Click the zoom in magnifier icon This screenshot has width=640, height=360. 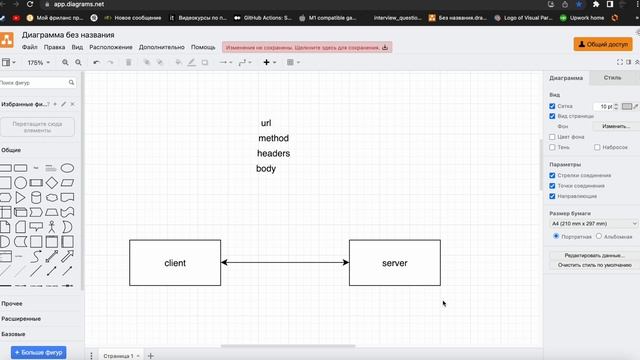click(x=65, y=62)
